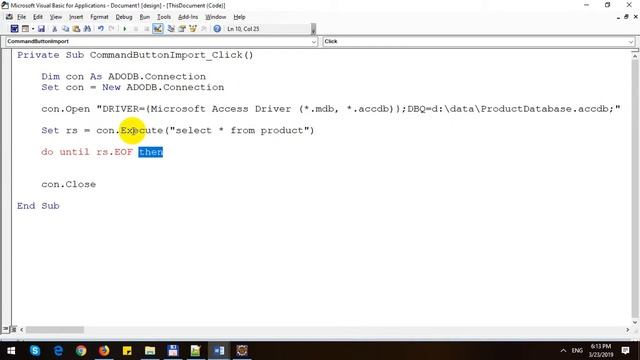Viewport: 640px width, 360px height.
Task: Expand the CommandButtonImport object dropdown
Action: click(313, 42)
